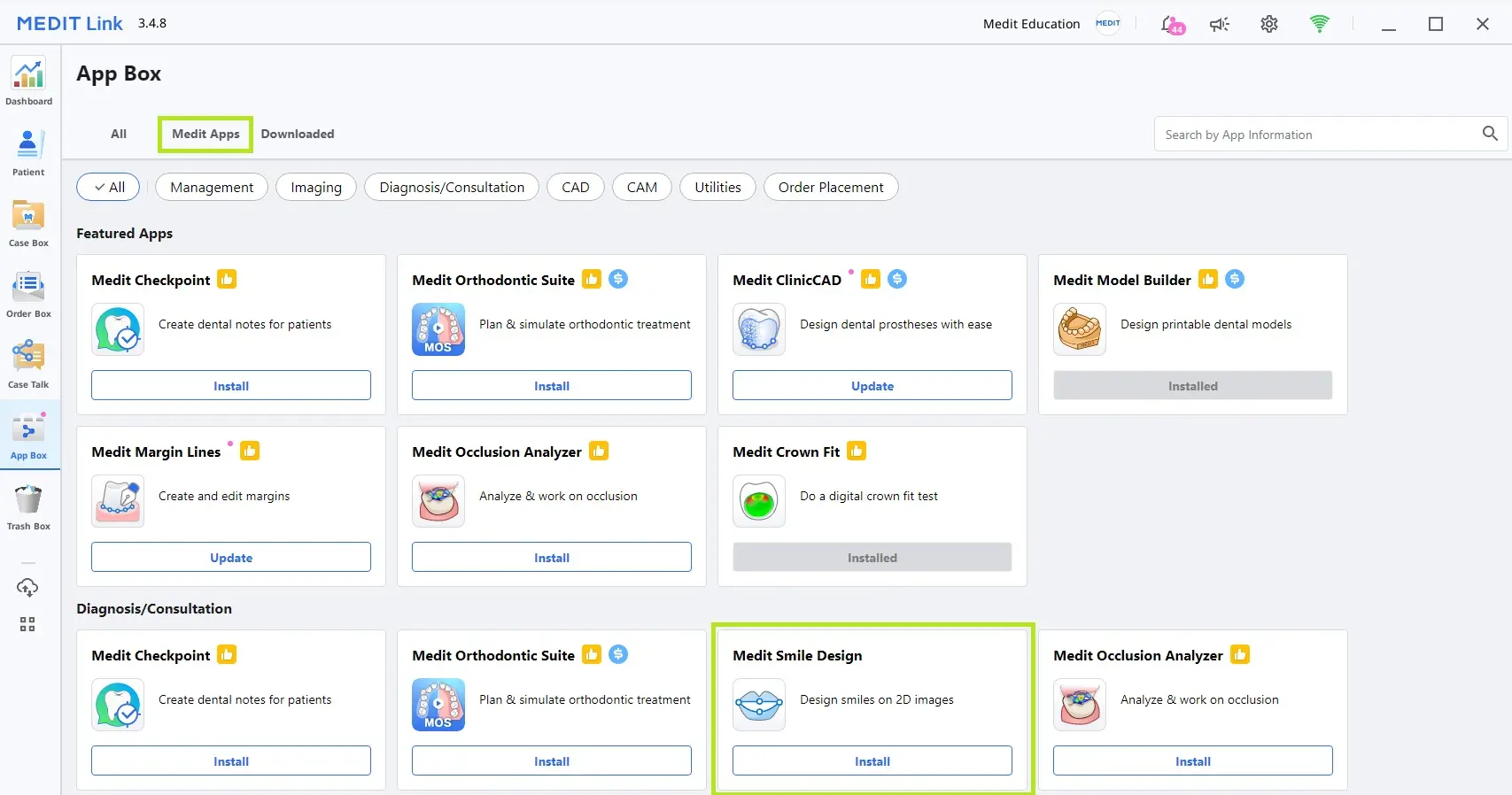
Task: Filter apps by Utilities category
Action: point(717,187)
